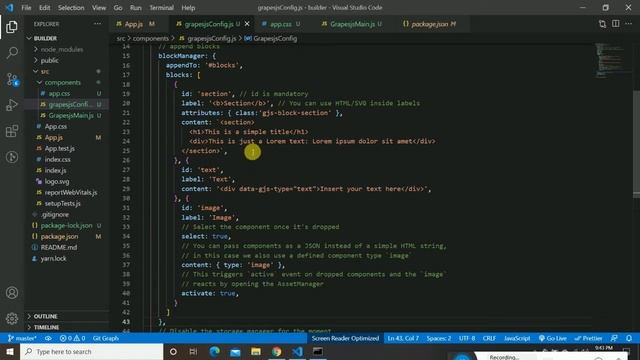Screen dimensions: 640x360
Task: Close the grapesjsConfig.js editor tab
Action: click(x=247, y=24)
